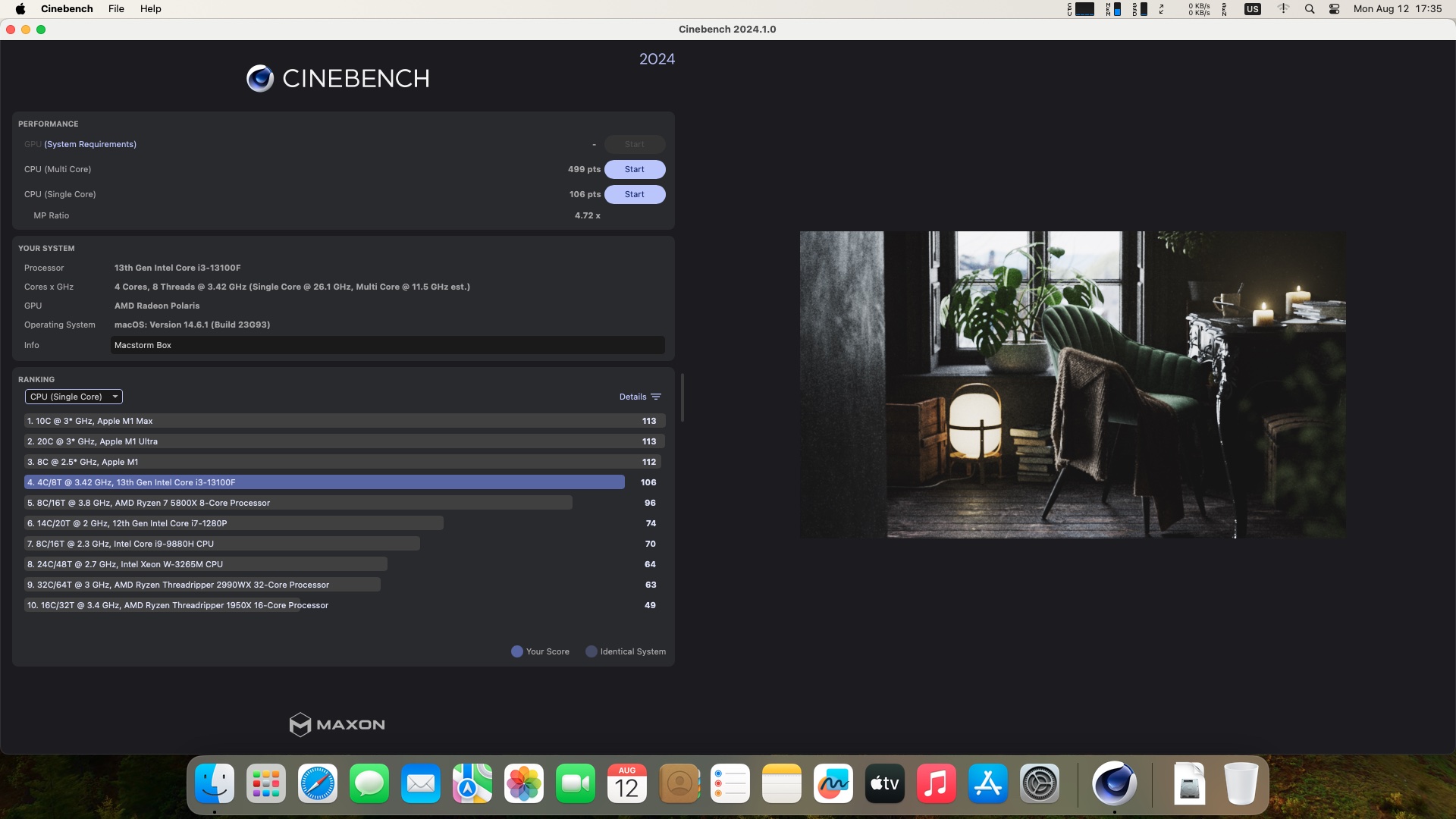Start the CPU (Multi Core) benchmark
This screenshot has width=1456, height=819.
coord(634,169)
